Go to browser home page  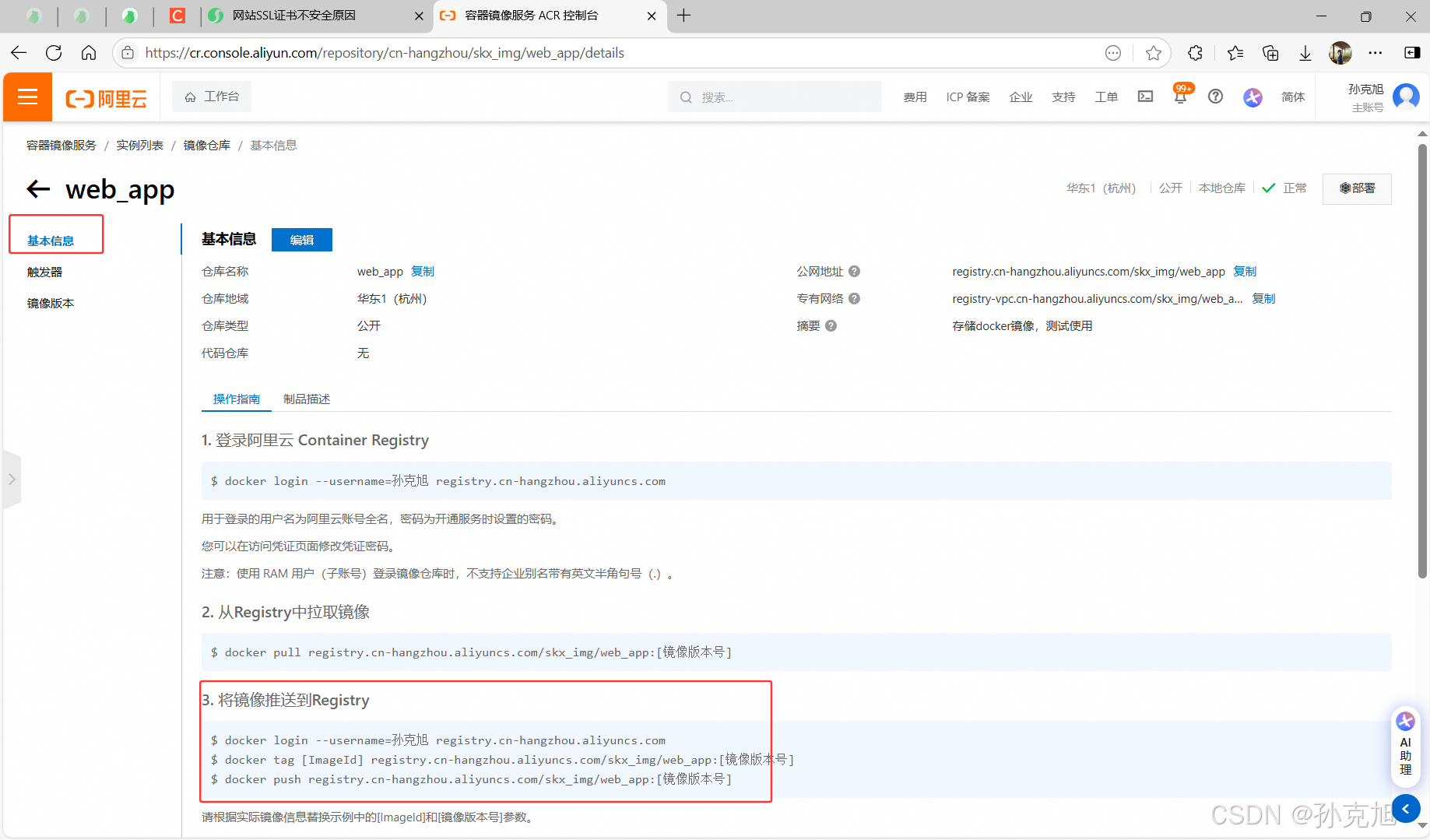(89, 53)
